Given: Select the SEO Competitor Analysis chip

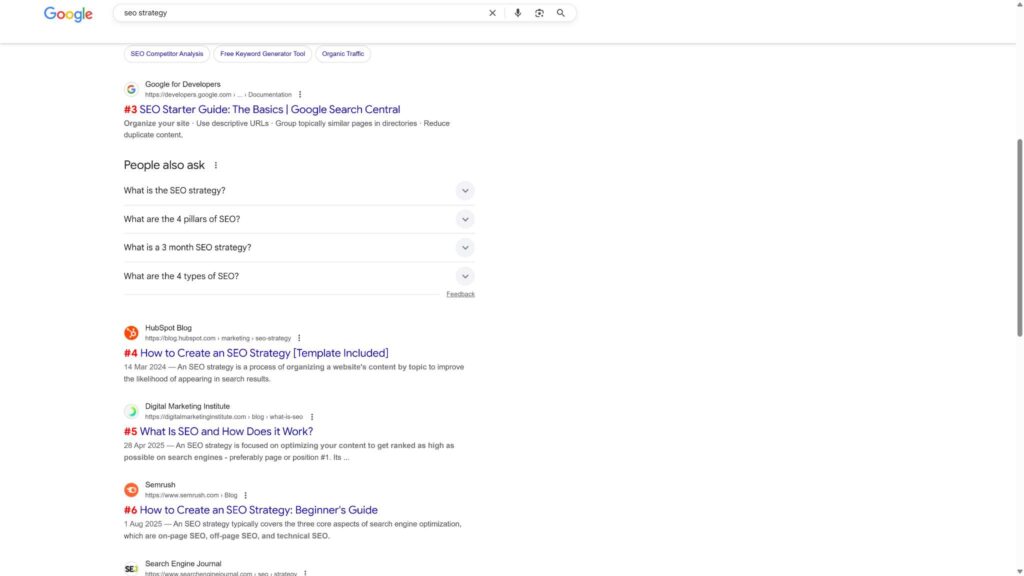Looking at the screenshot, I should (x=167, y=54).
